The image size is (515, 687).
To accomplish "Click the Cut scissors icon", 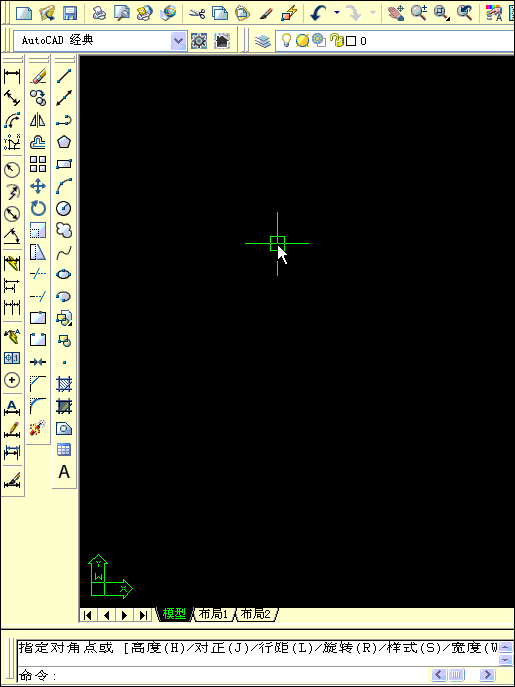I will coord(197,13).
